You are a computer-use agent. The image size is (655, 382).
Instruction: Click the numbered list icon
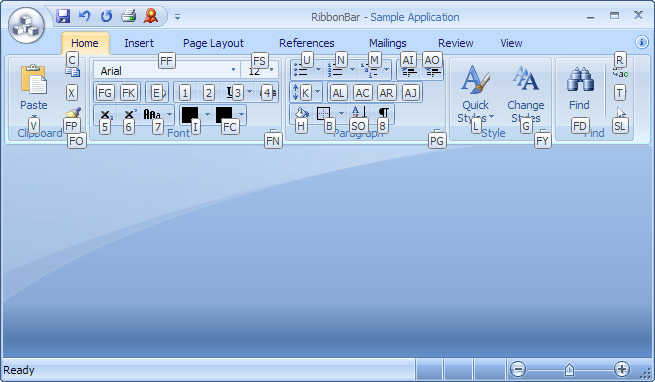pos(335,70)
